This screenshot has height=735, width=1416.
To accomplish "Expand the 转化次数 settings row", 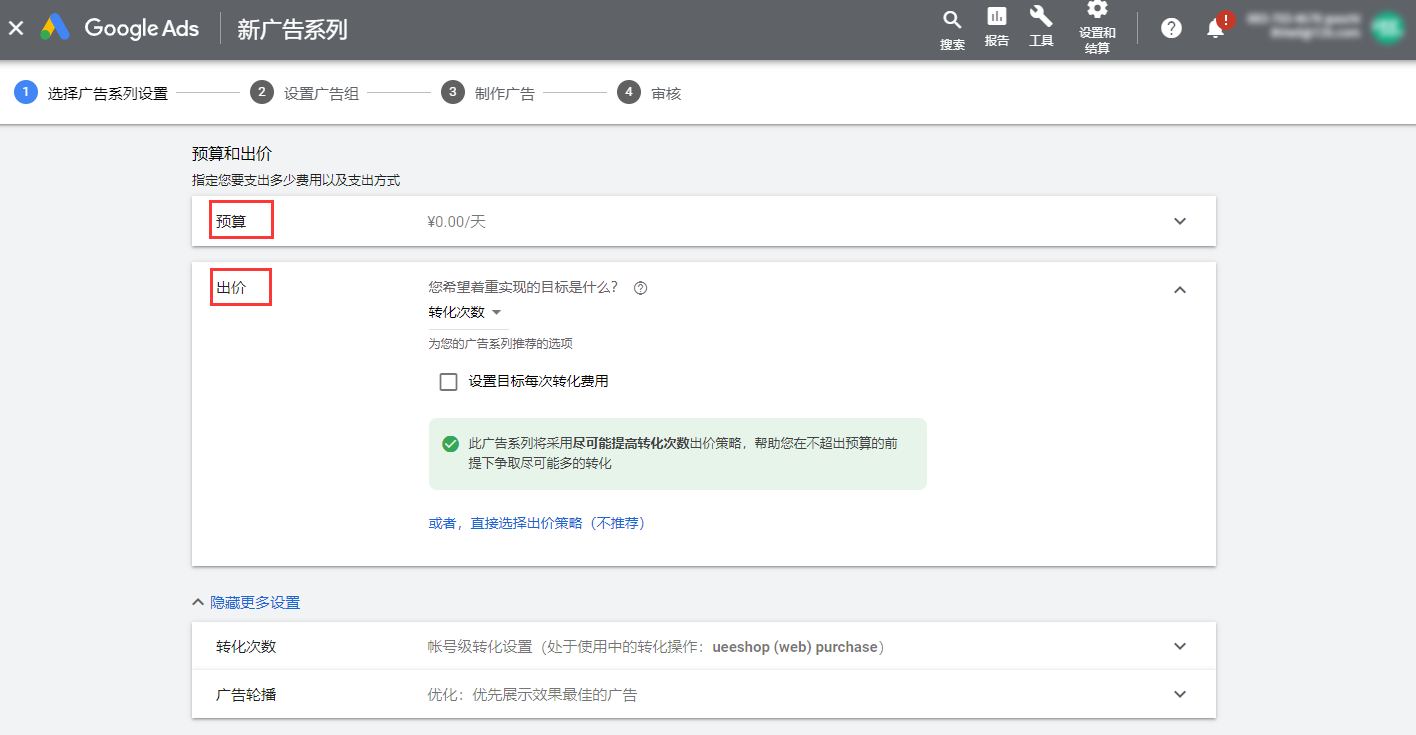I will [1180, 646].
